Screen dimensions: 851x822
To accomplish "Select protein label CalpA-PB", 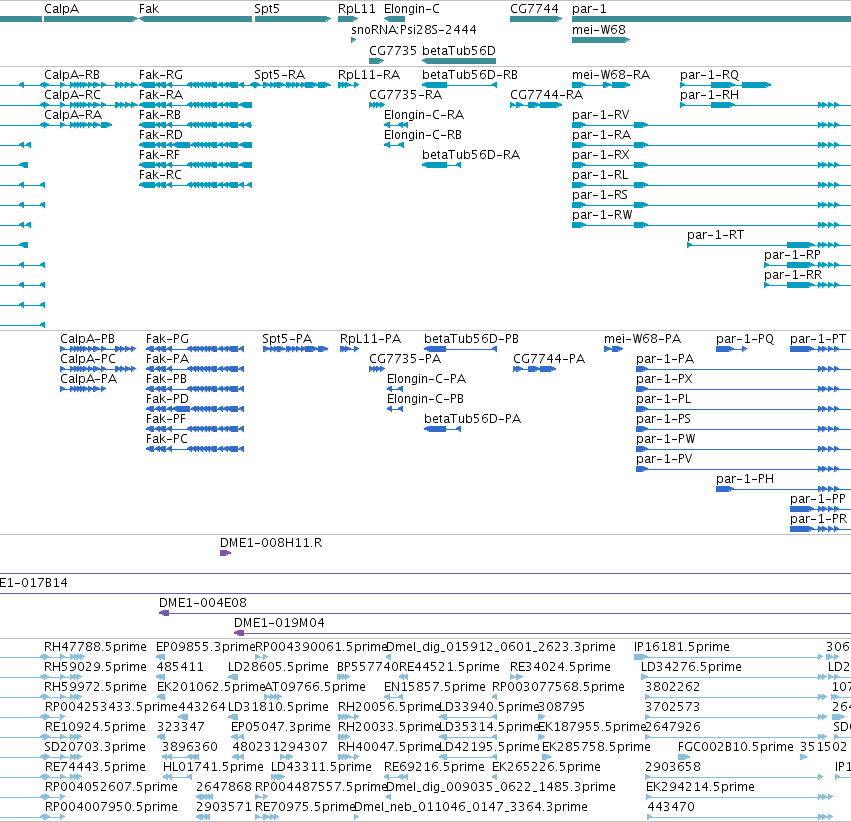I will [x=87, y=339].
